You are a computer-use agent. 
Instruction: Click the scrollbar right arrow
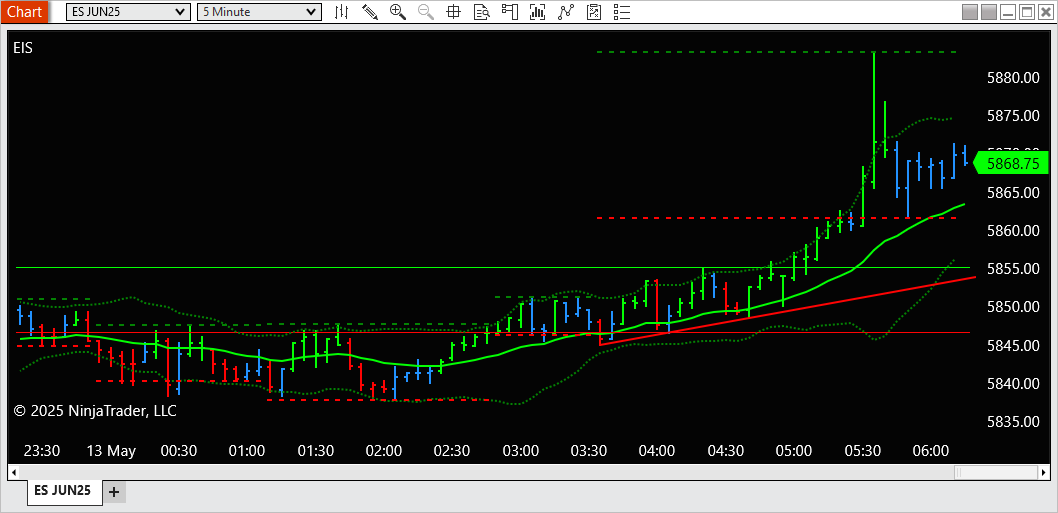[x=1045, y=471]
